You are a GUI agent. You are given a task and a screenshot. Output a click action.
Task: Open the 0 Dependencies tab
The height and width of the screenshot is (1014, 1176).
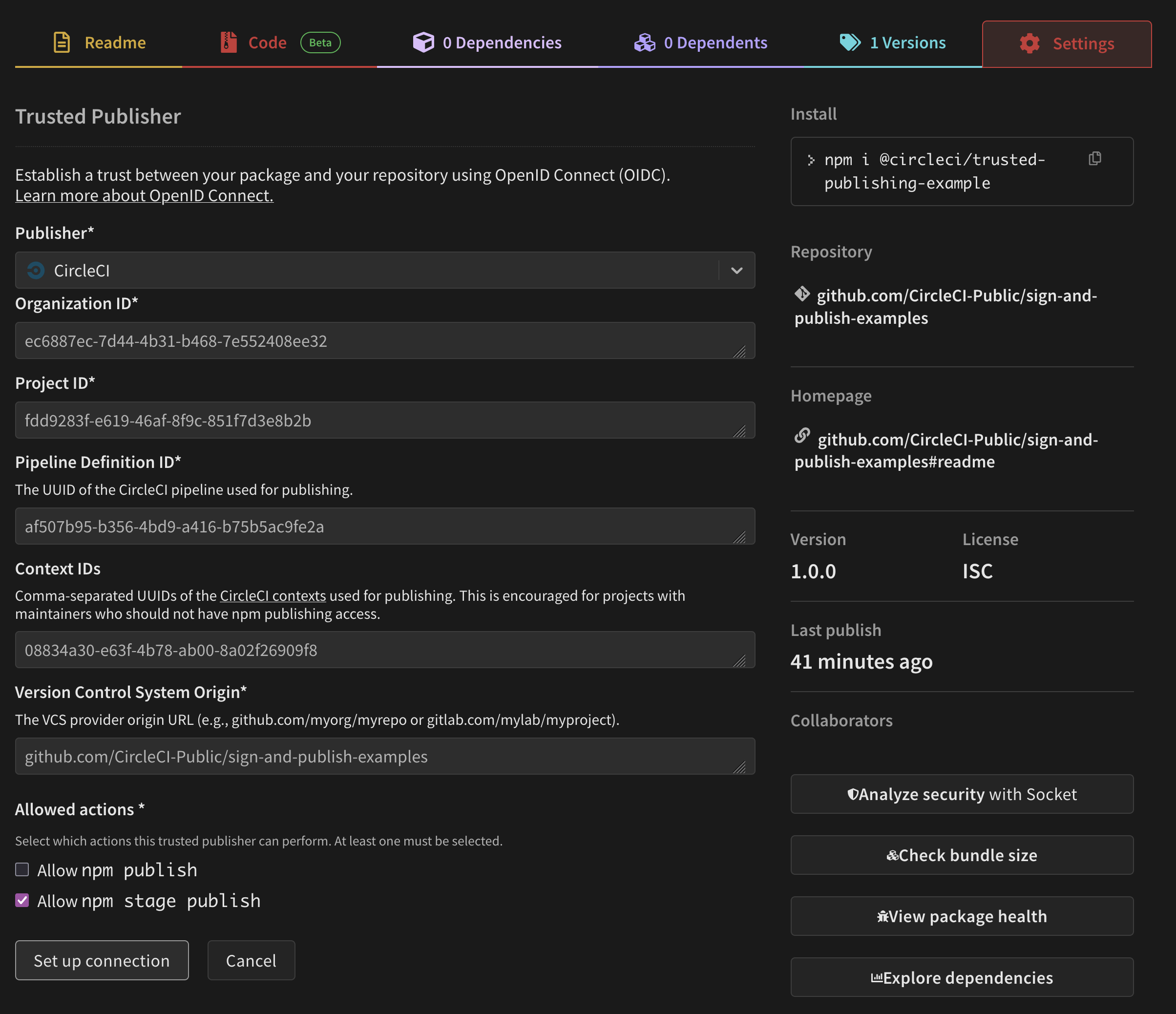pos(487,42)
